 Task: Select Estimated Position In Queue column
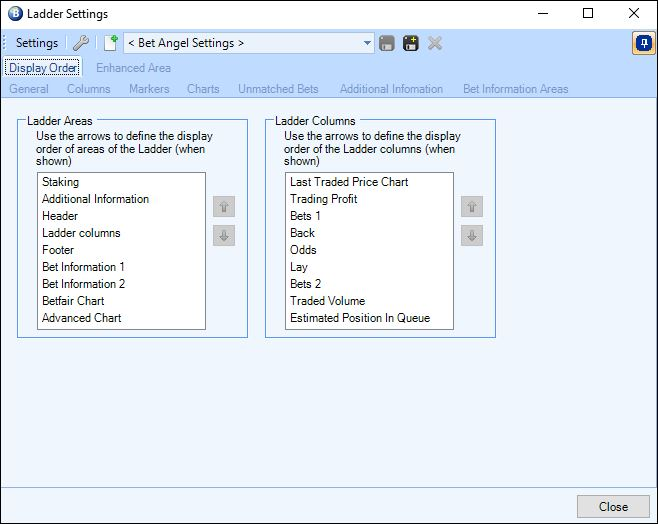360,318
